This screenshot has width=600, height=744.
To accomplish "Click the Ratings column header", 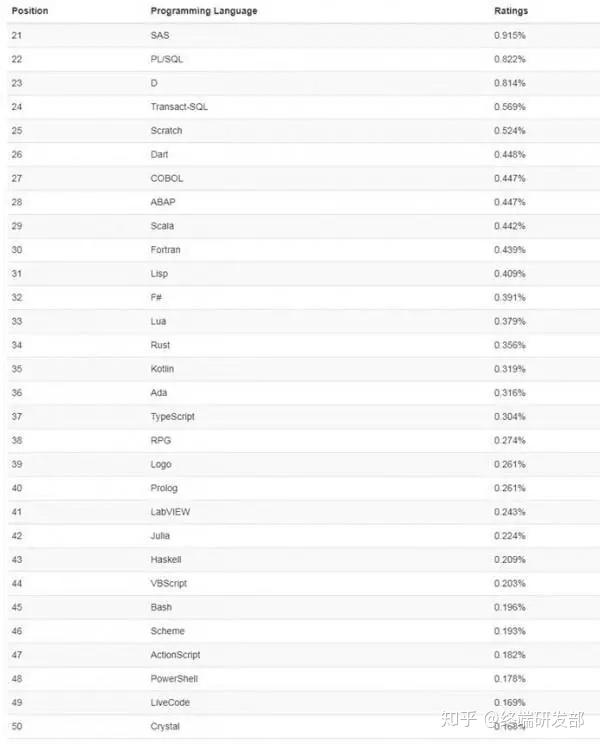I will (511, 11).
